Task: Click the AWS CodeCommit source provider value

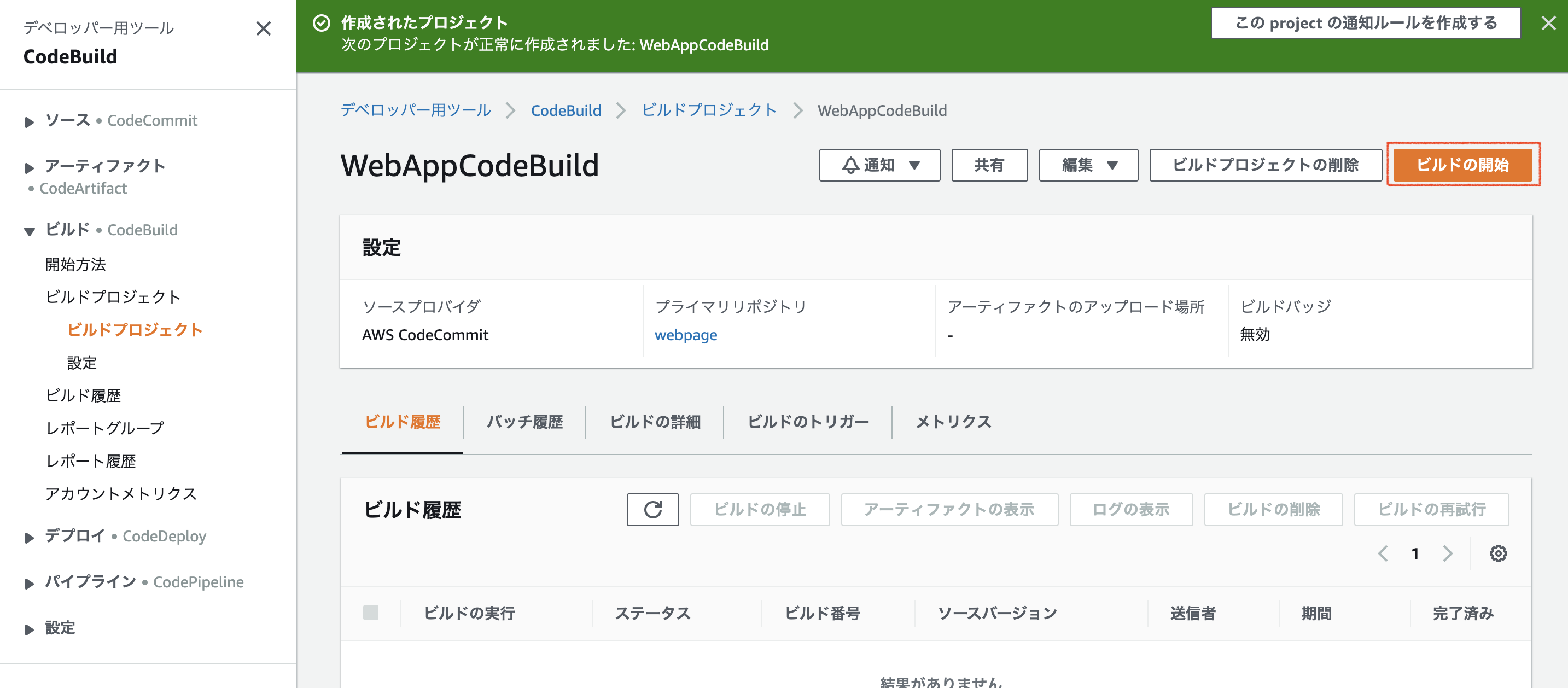Action: [x=425, y=335]
